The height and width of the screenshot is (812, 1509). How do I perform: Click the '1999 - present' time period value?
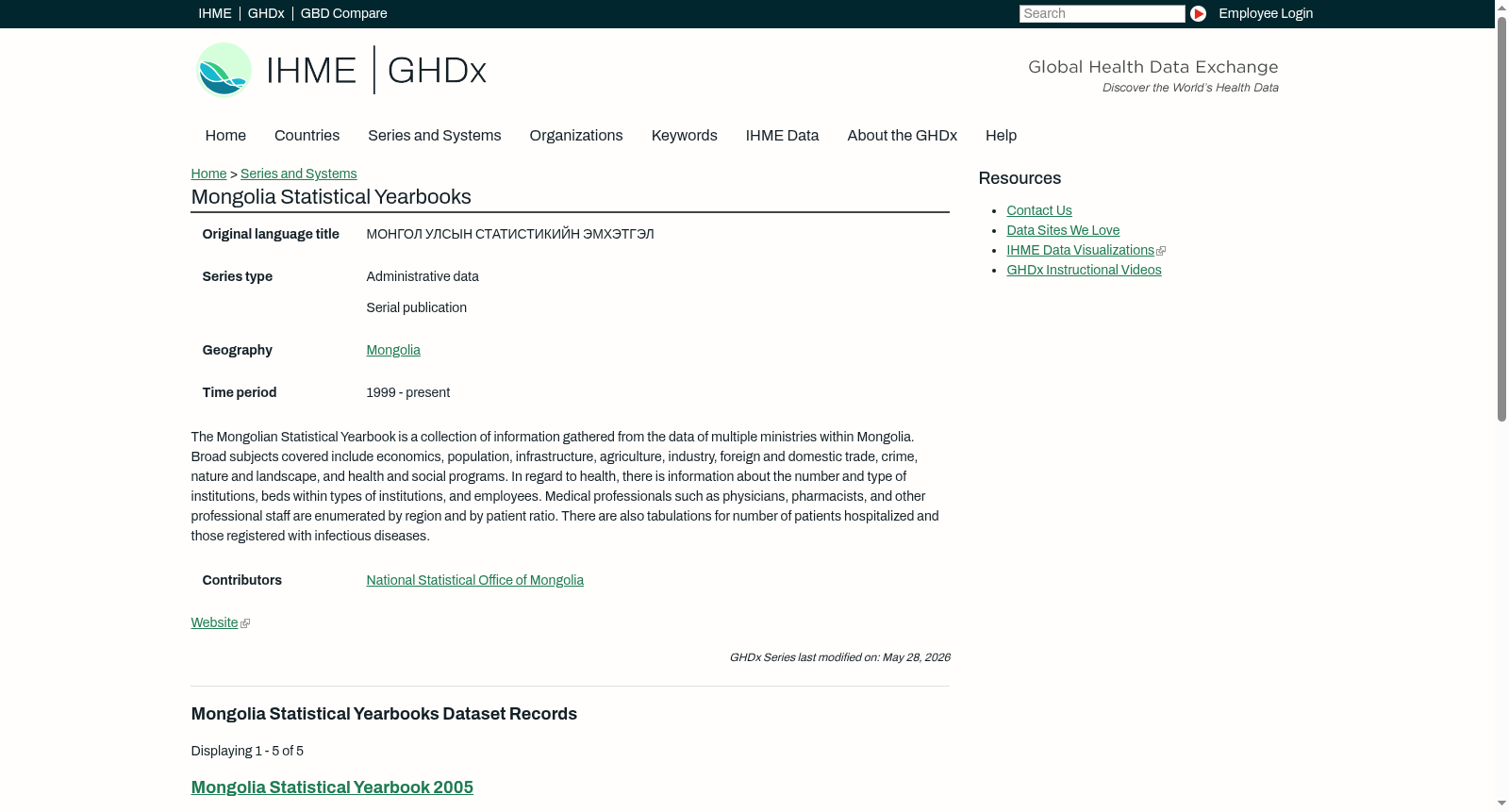pyautogui.click(x=408, y=392)
